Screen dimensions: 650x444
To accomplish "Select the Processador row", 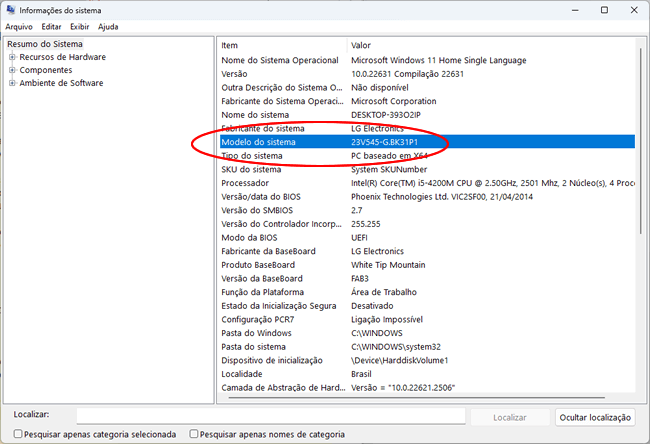I will [x=427, y=183].
